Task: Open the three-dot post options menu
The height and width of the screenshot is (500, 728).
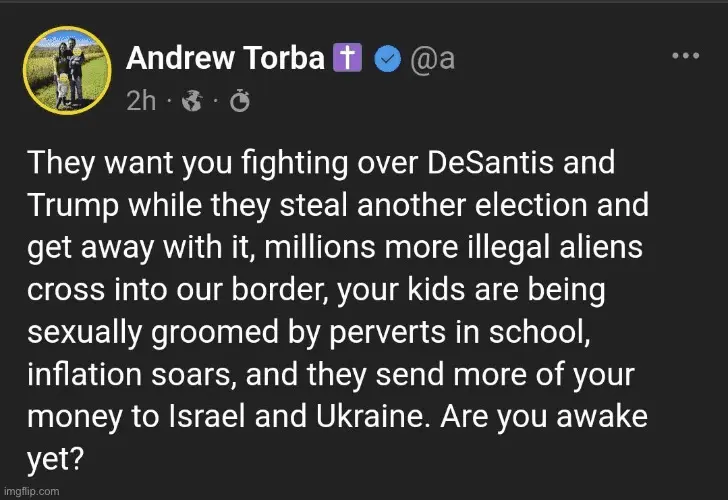Action: [685, 56]
